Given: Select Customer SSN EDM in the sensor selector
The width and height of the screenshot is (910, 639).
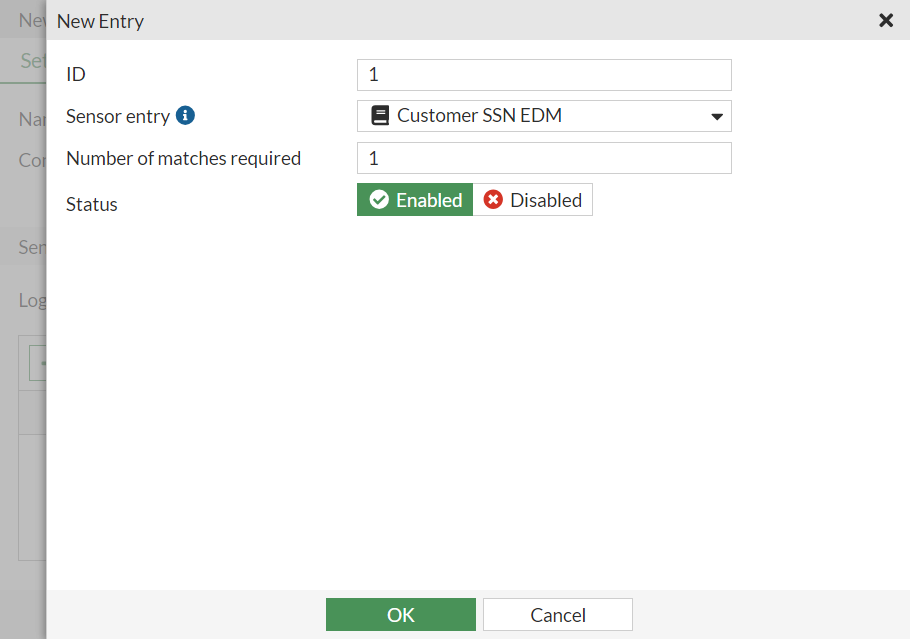Looking at the screenshot, I should coord(544,115).
